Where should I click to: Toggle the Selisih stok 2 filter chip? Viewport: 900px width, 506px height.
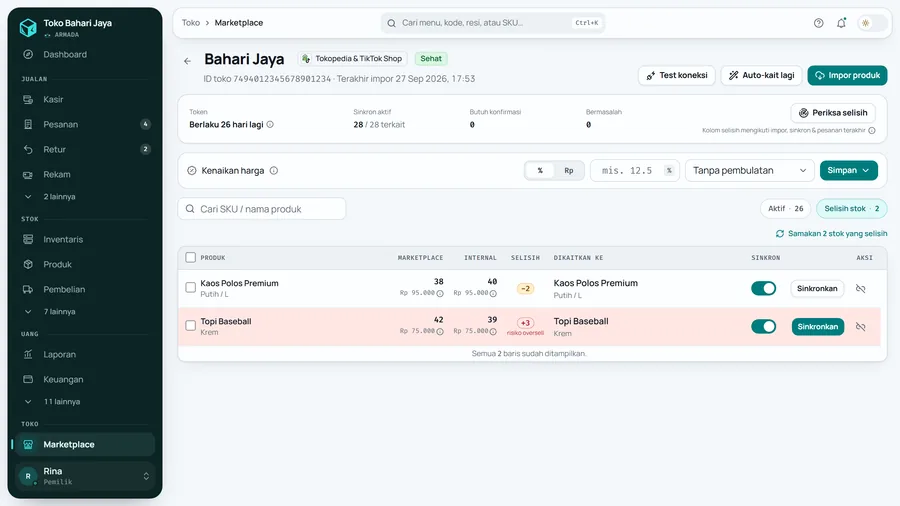(852, 208)
